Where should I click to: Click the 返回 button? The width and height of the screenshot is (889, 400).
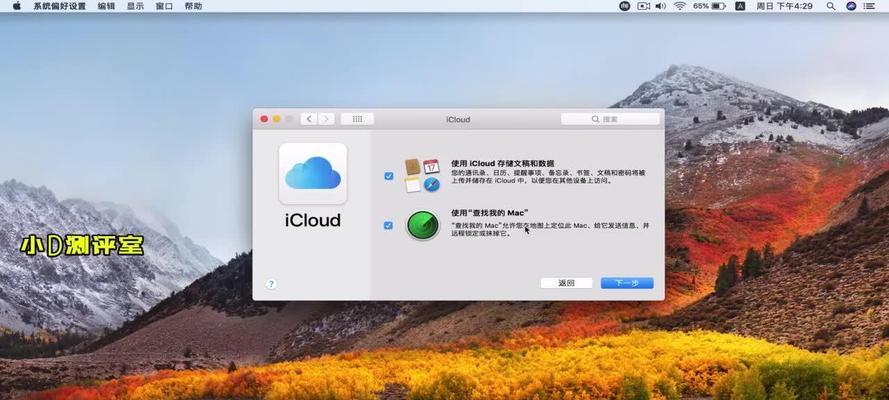point(566,283)
